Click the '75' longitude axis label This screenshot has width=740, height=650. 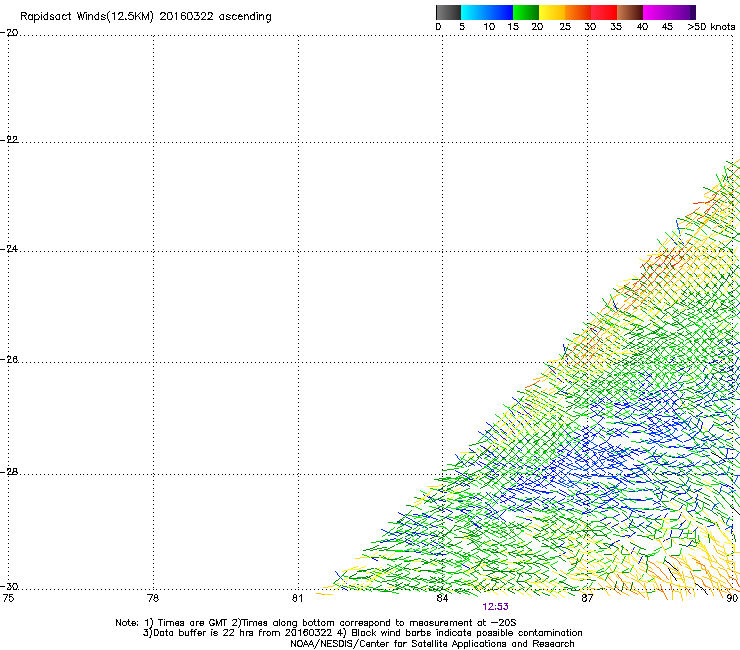tap(8, 598)
